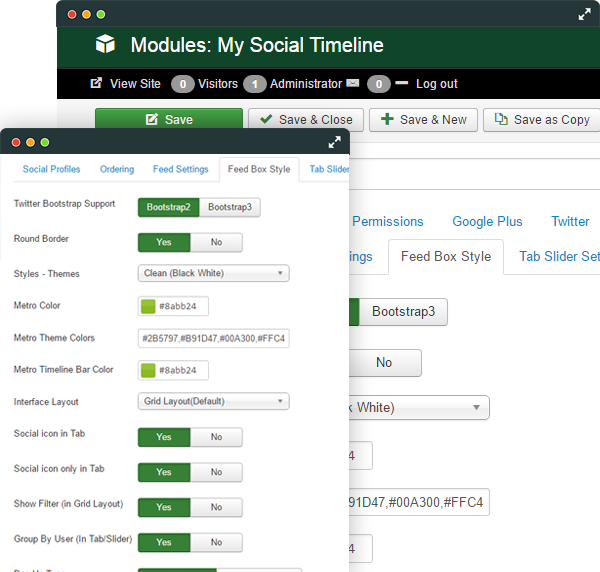Image resolution: width=600 pixels, height=572 pixels.
Task: Set Social icon only in Tab to Yes
Action: (x=164, y=472)
